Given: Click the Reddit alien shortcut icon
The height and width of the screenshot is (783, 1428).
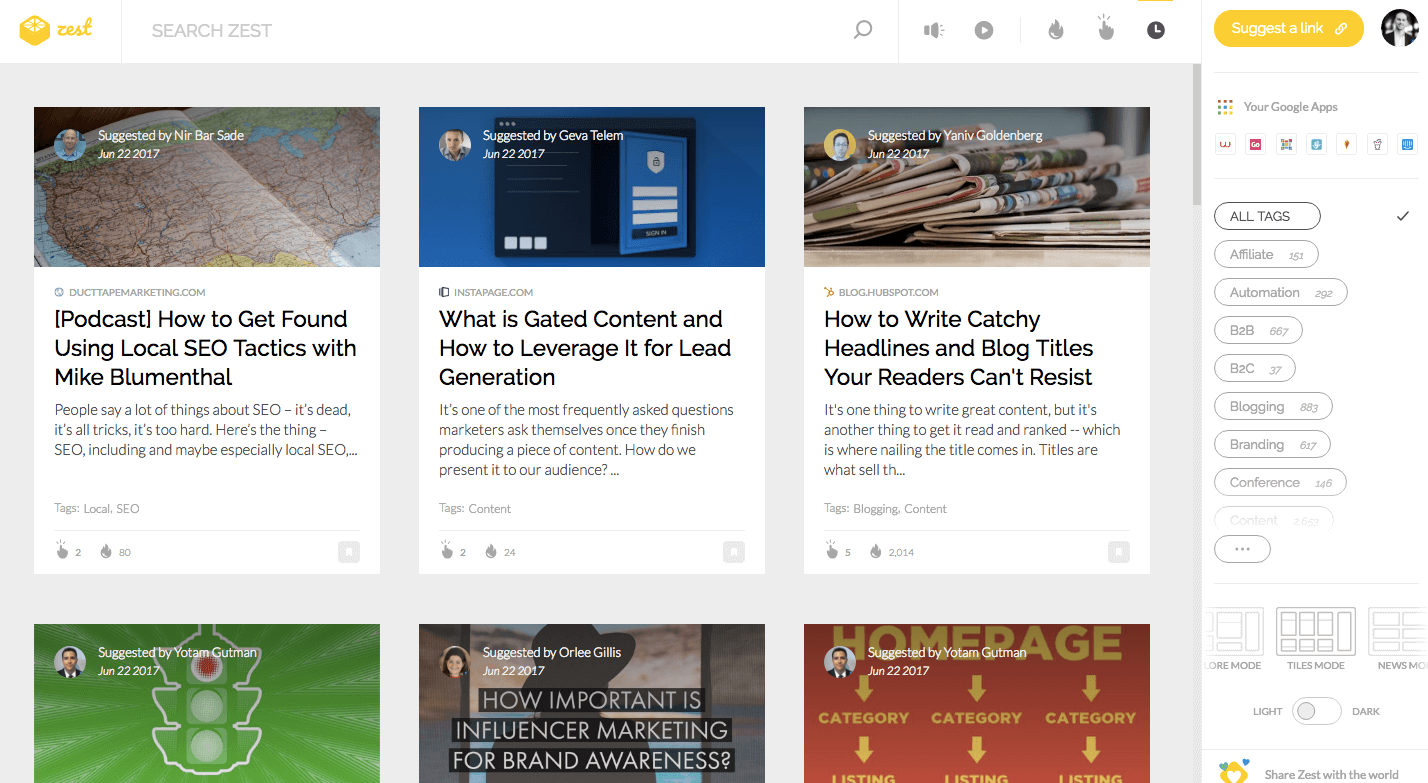Looking at the screenshot, I should pos(1377,144).
